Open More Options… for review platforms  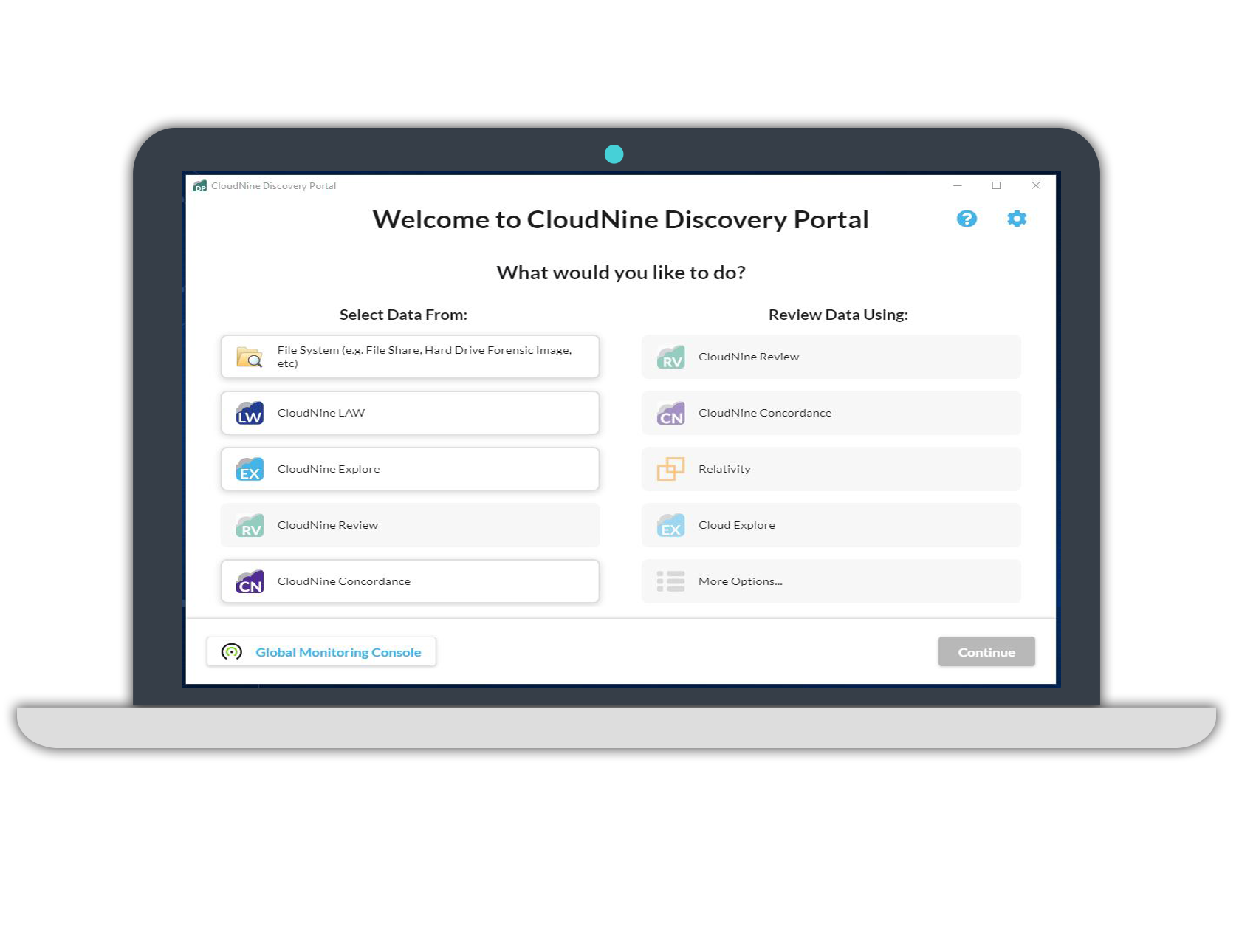coord(831,581)
